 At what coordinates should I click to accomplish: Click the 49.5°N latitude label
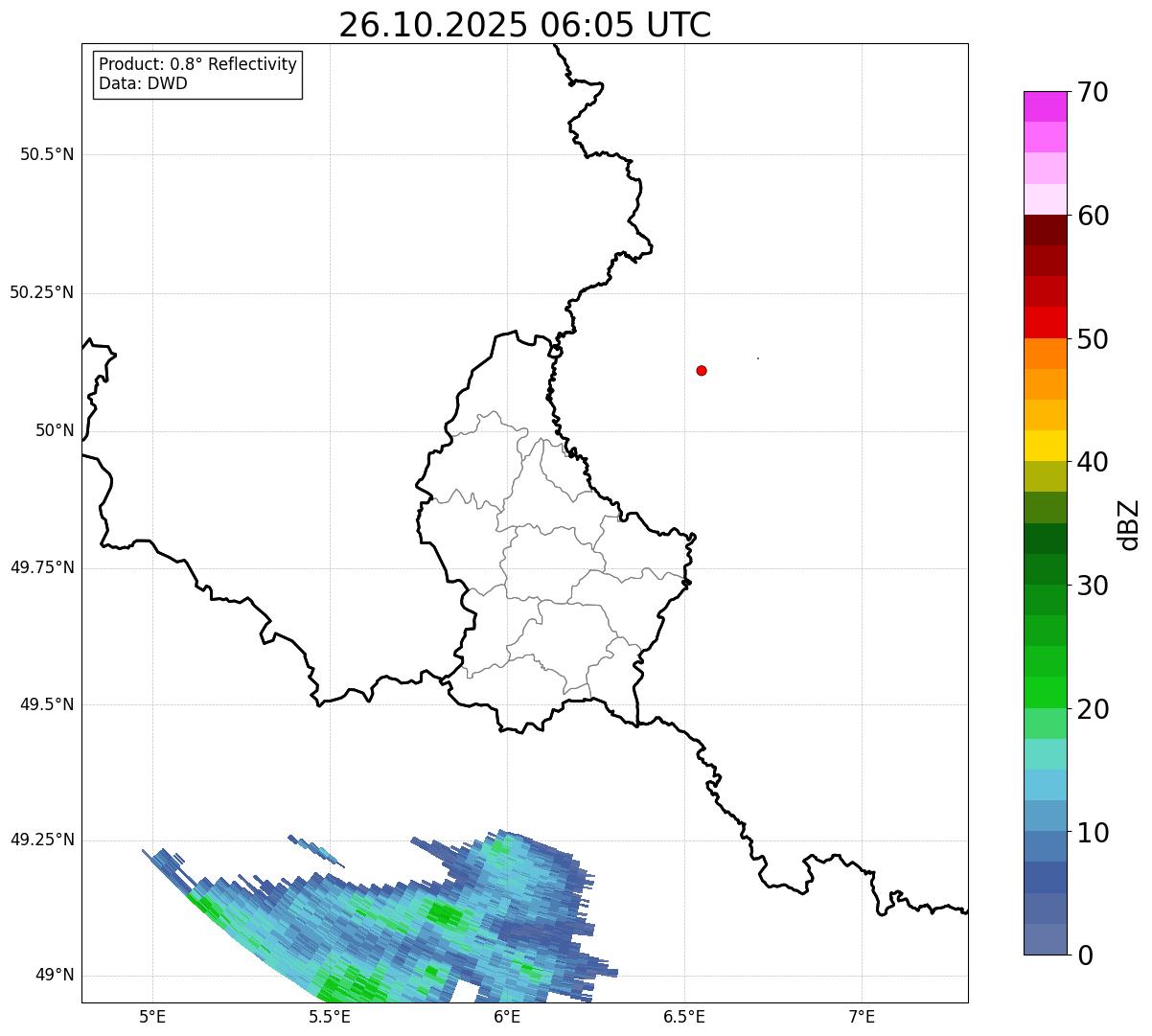click(x=47, y=704)
